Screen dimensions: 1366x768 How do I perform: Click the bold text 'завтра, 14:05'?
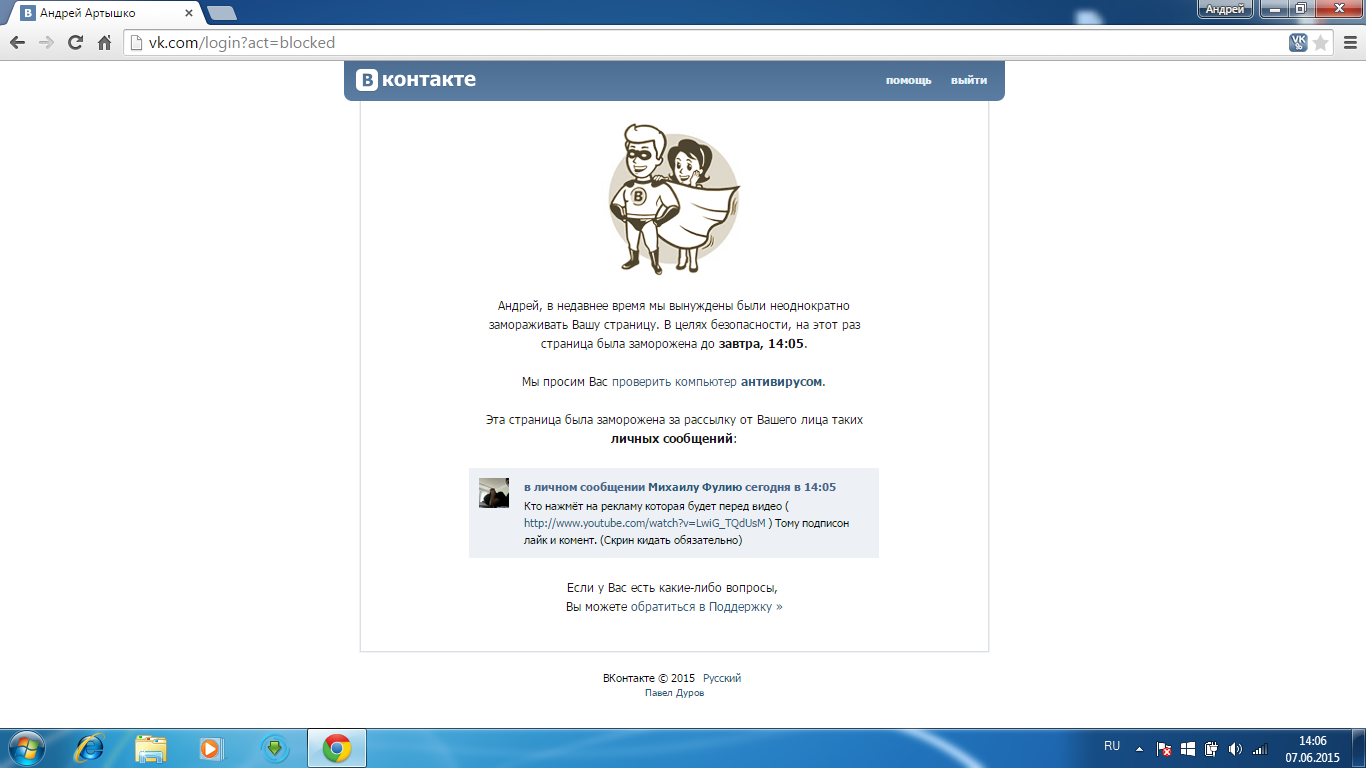click(x=761, y=344)
